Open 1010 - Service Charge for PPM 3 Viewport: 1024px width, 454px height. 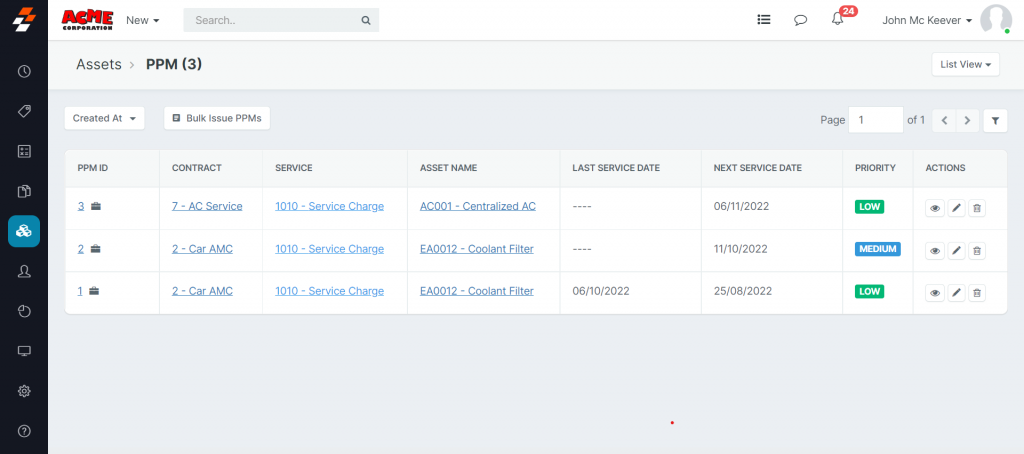tap(329, 206)
